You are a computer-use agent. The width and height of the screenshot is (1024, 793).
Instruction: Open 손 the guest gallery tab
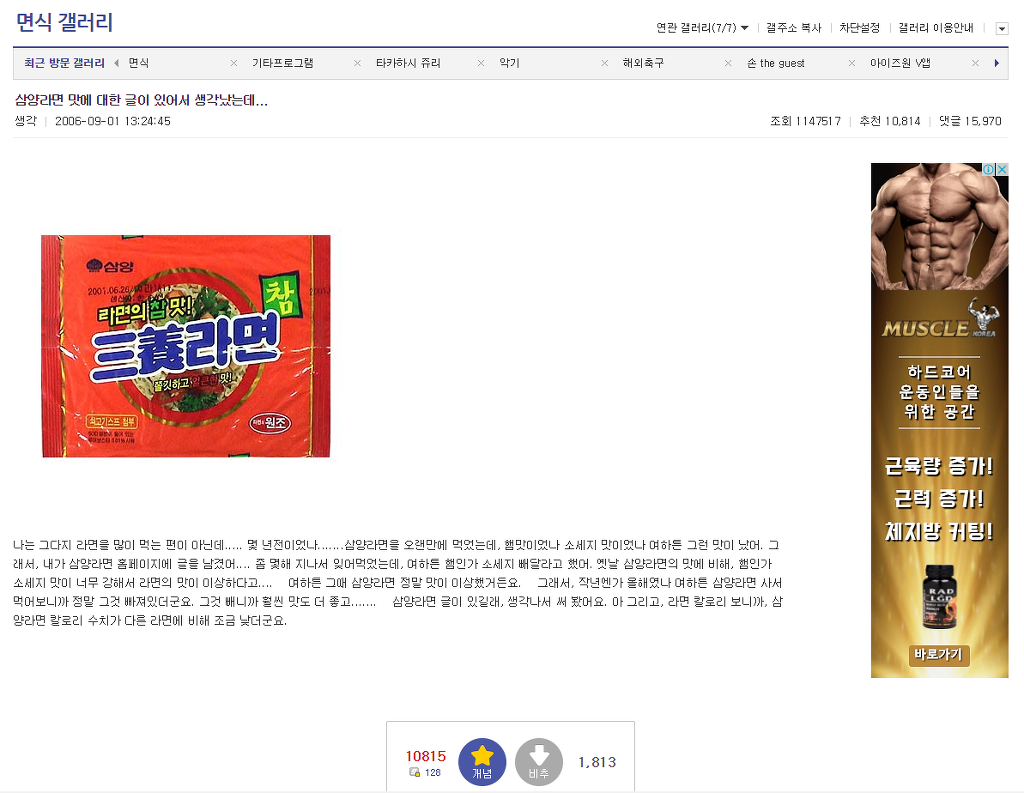776,63
